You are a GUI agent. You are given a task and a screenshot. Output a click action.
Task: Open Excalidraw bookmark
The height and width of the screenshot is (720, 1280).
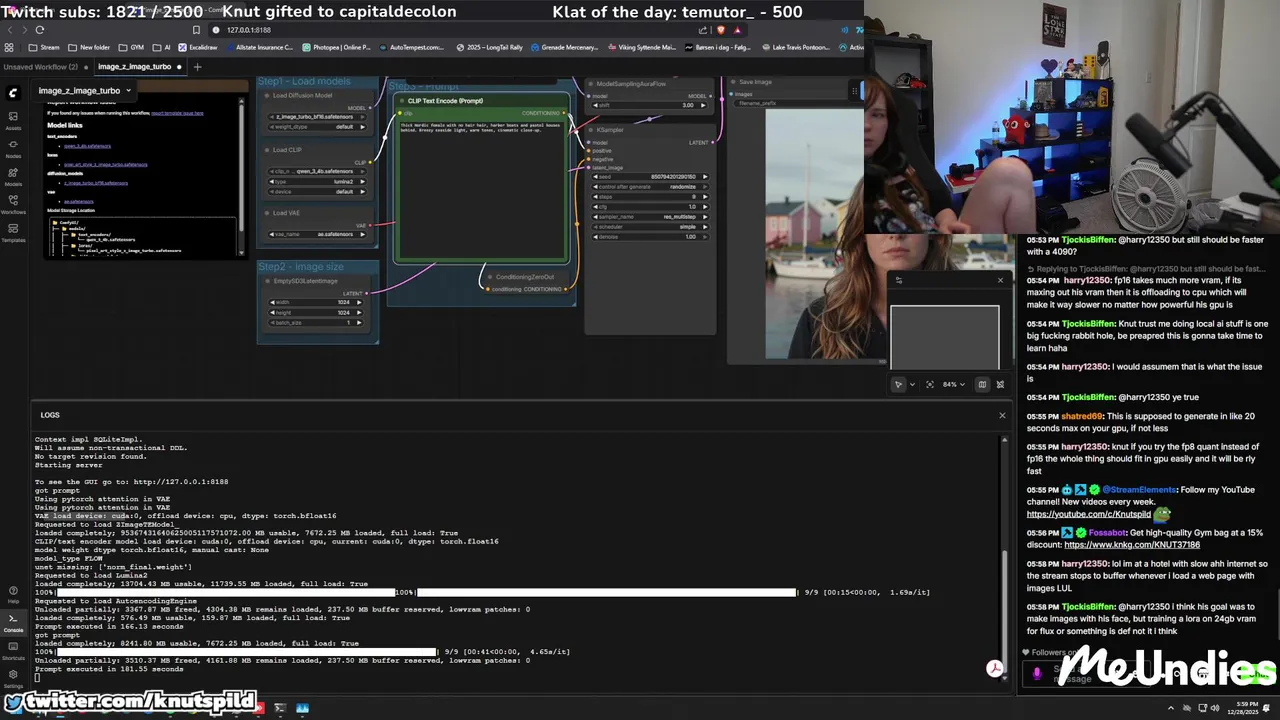click(198, 47)
